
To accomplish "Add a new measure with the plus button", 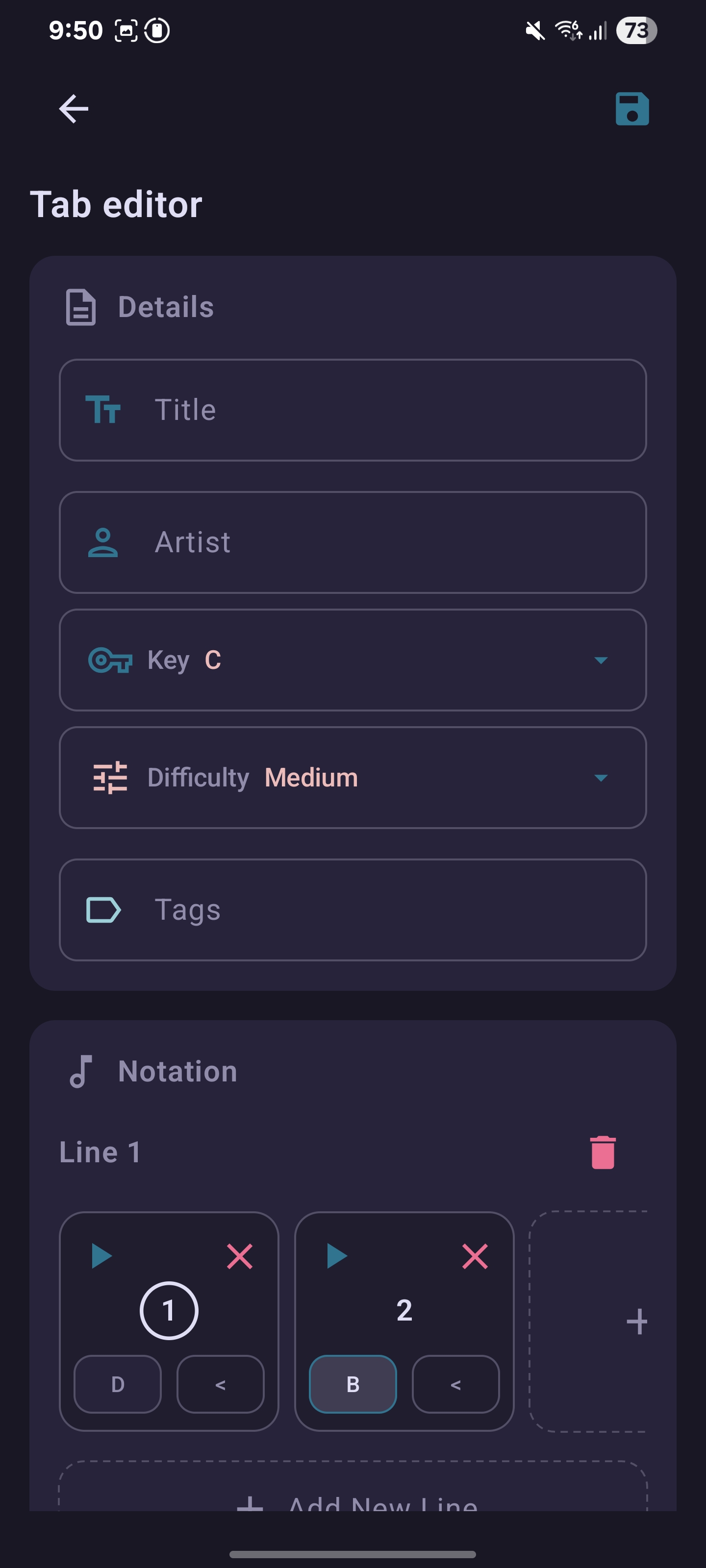I will [x=638, y=1321].
